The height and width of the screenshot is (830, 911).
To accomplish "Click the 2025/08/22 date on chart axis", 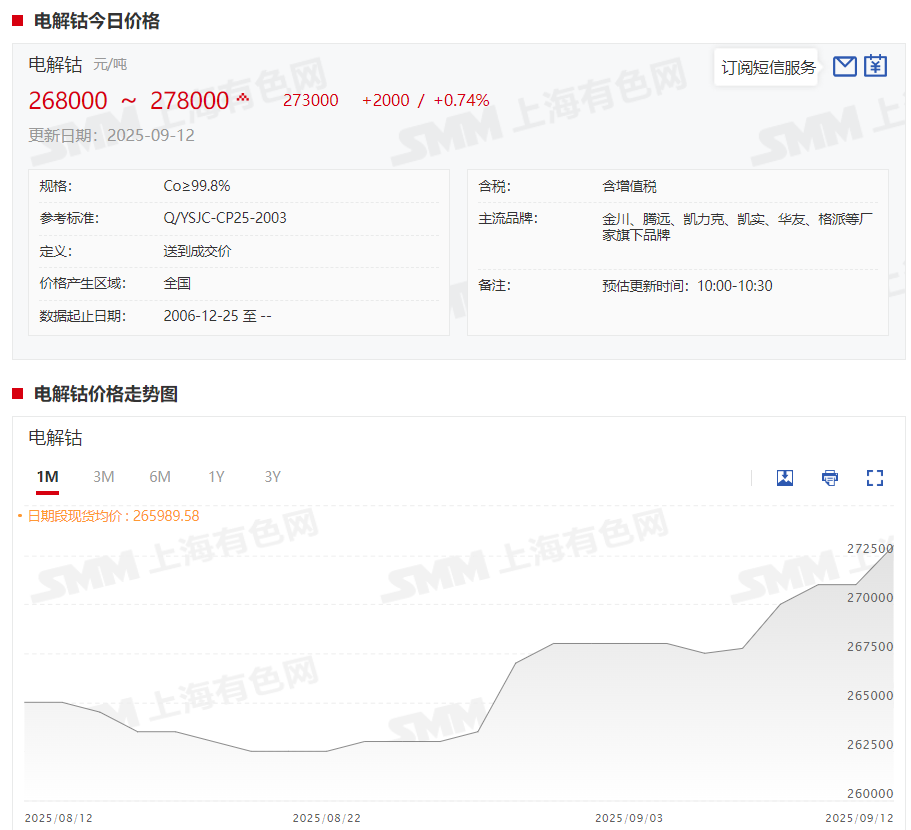I will (x=327, y=818).
